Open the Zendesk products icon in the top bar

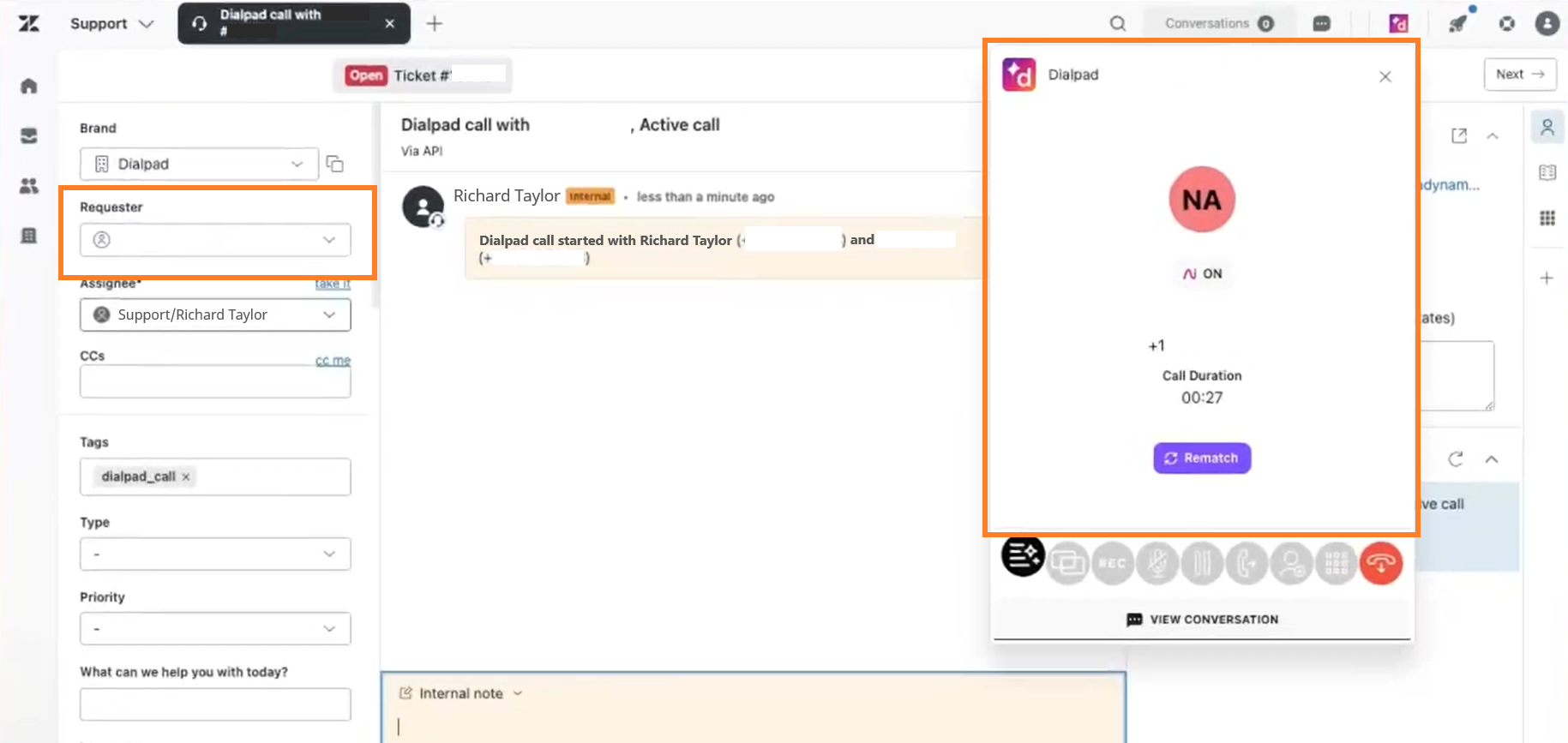click(1507, 24)
